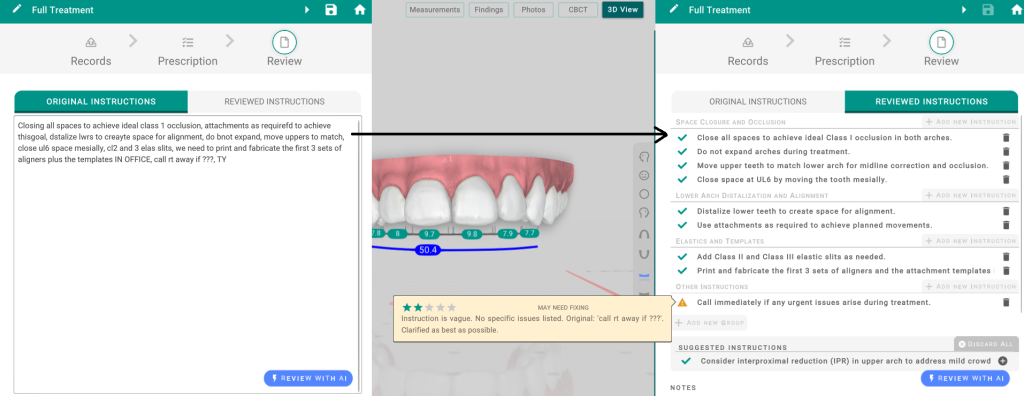Toggle checkmark for 'Distalize lower teeth'
Viewport: 1024px width, 396px height.
click(682, 211)
